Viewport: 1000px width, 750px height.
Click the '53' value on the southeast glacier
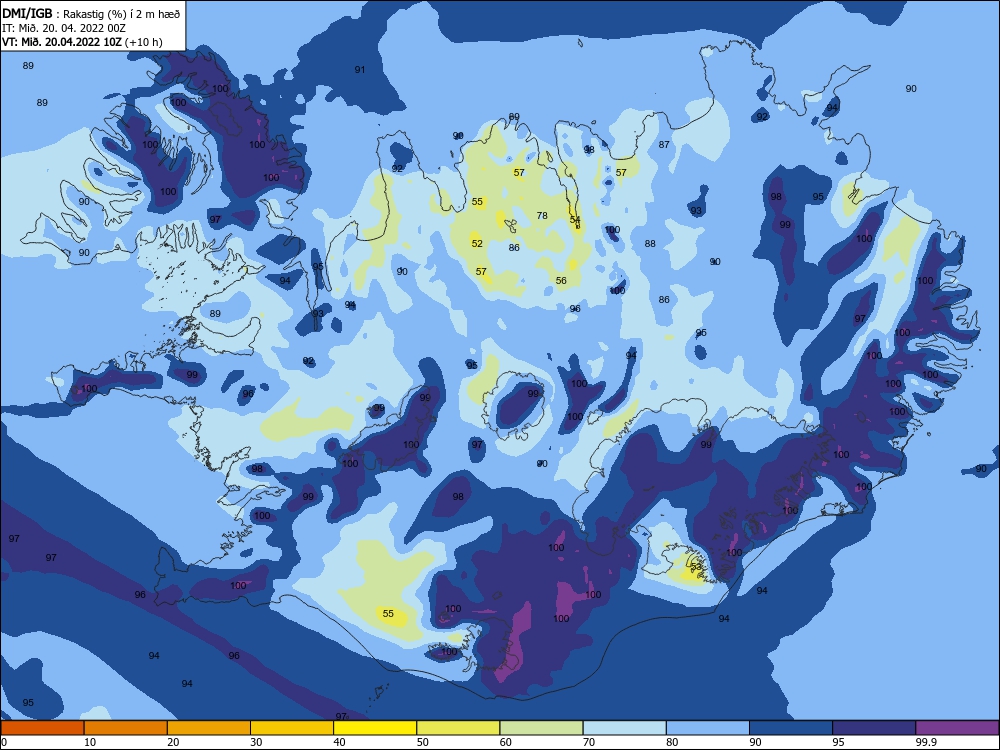click(696, 566)
